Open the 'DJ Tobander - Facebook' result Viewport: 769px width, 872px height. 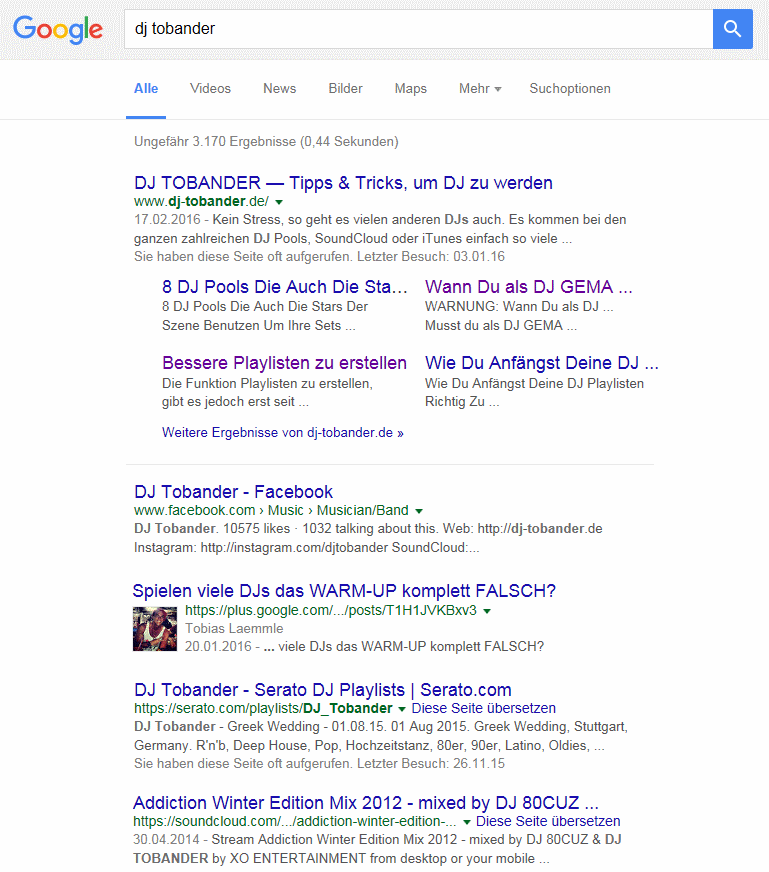click(x=234, y=492)
